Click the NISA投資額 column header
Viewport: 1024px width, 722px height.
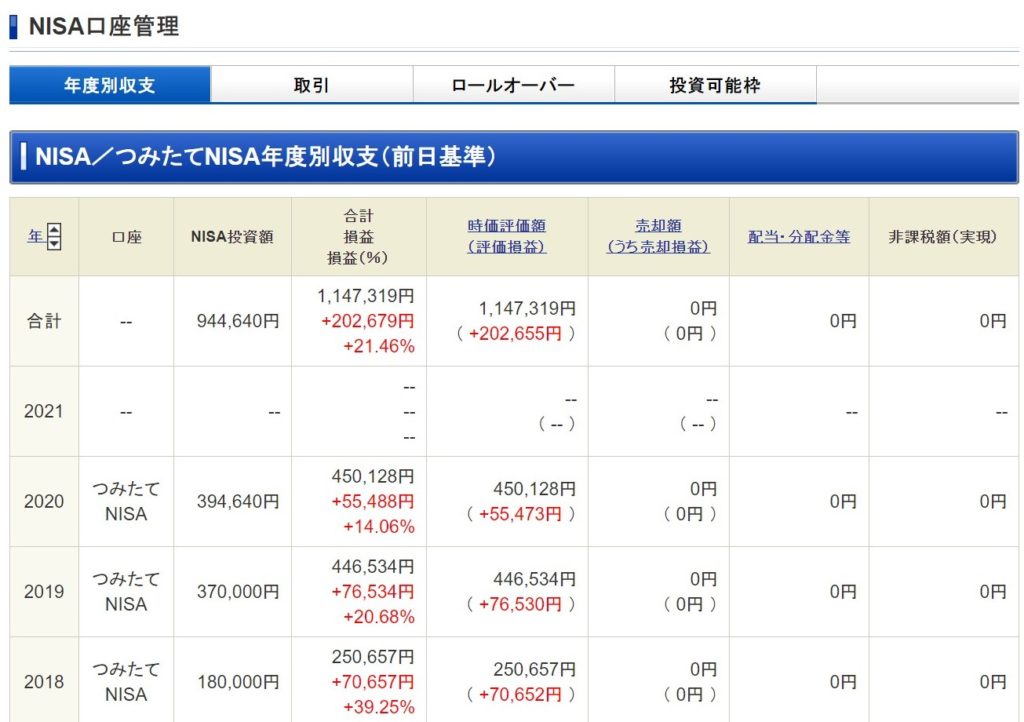coord(232,237)
